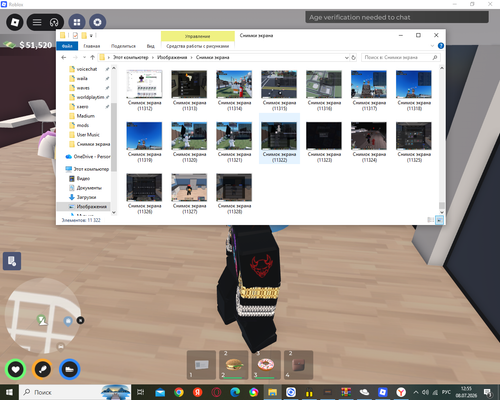Show hidden system tray icons

[416, 392]
